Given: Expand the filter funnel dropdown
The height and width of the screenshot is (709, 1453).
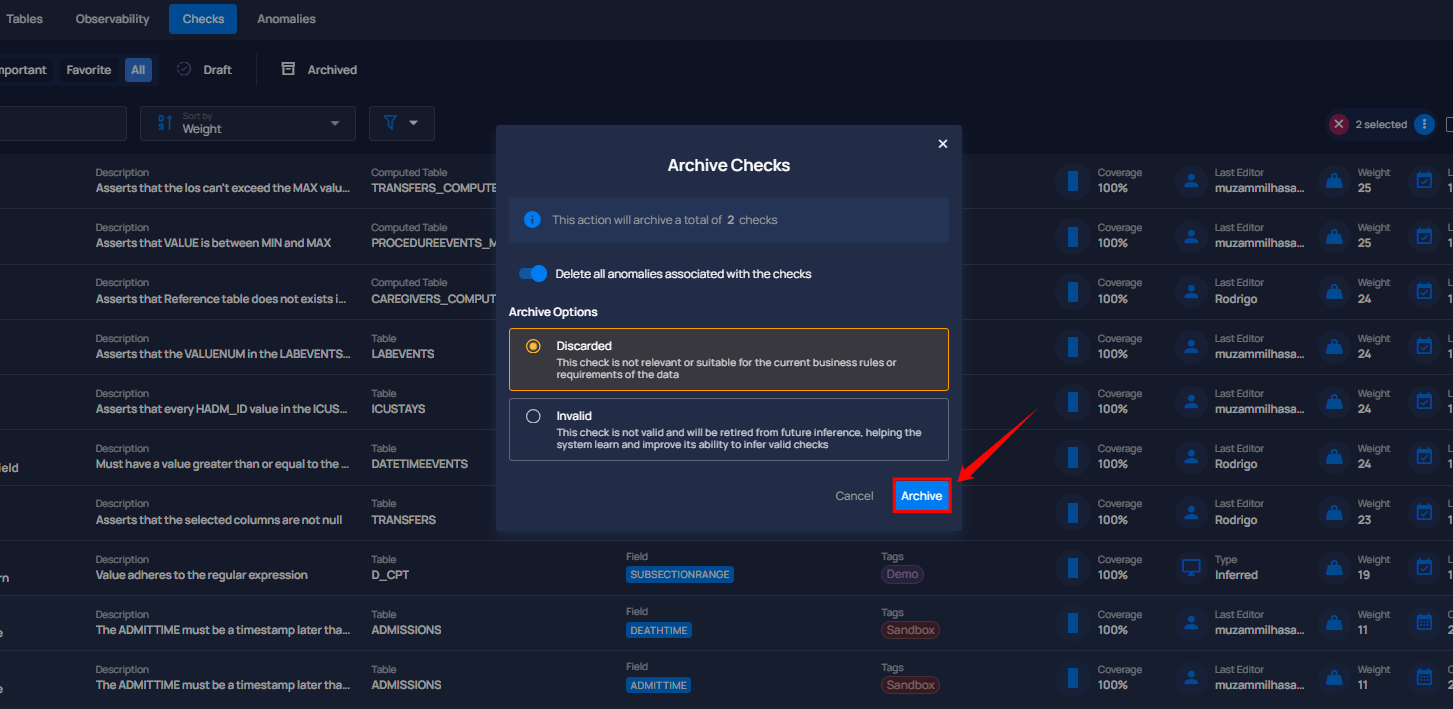Looking at the screenshot, I should 401,123.
